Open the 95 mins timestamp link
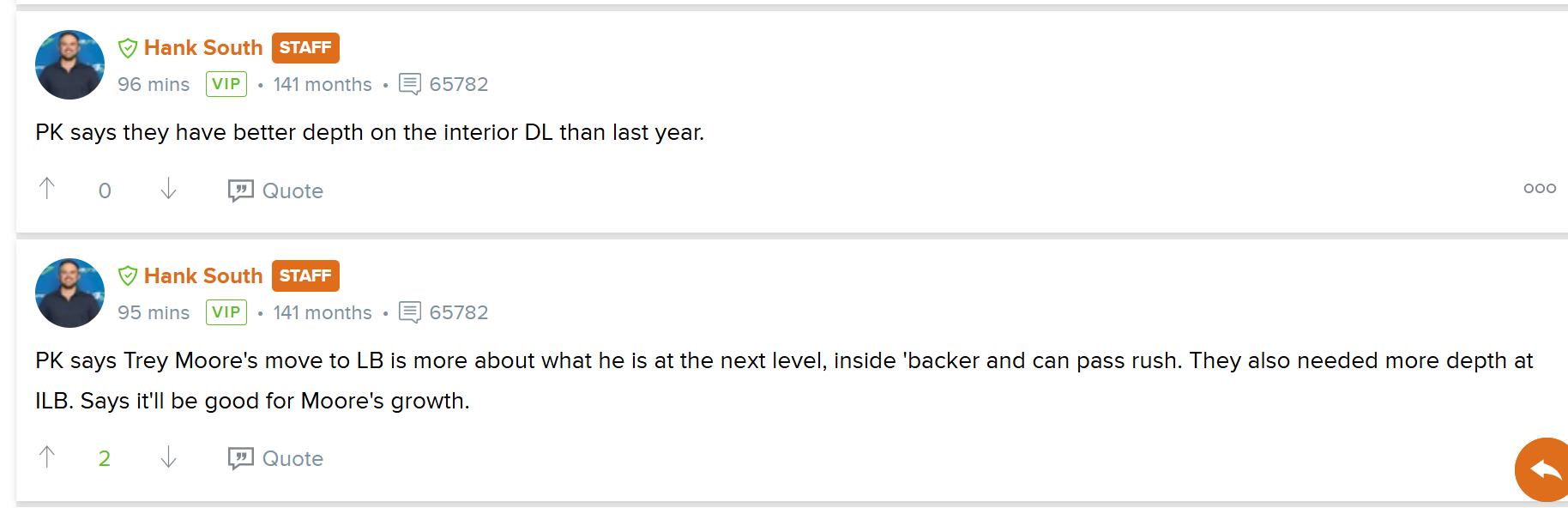 coord(154,312)
